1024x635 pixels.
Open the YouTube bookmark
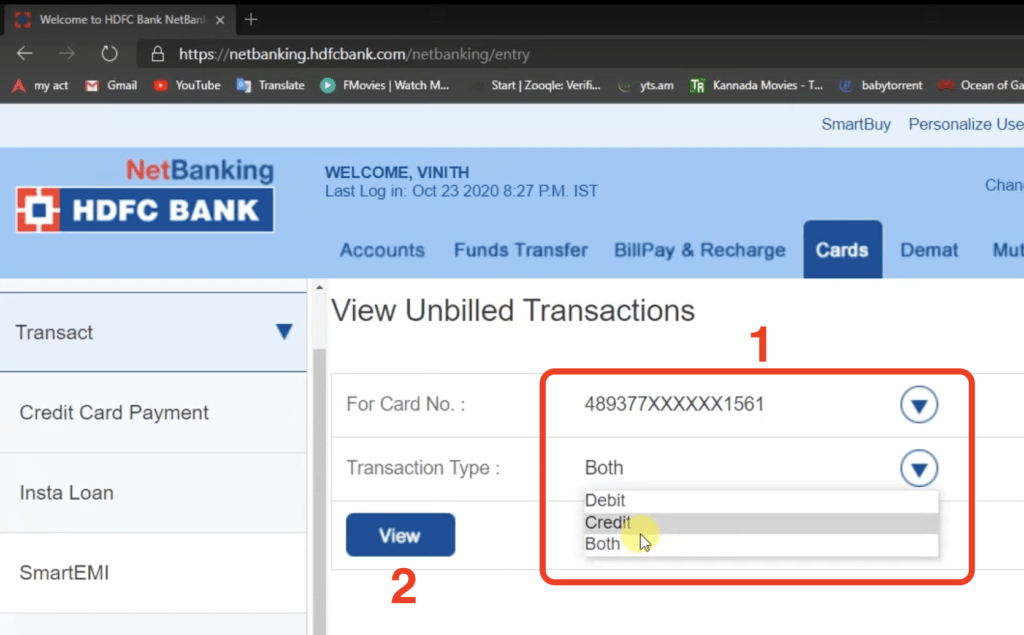tap(187, 85)
